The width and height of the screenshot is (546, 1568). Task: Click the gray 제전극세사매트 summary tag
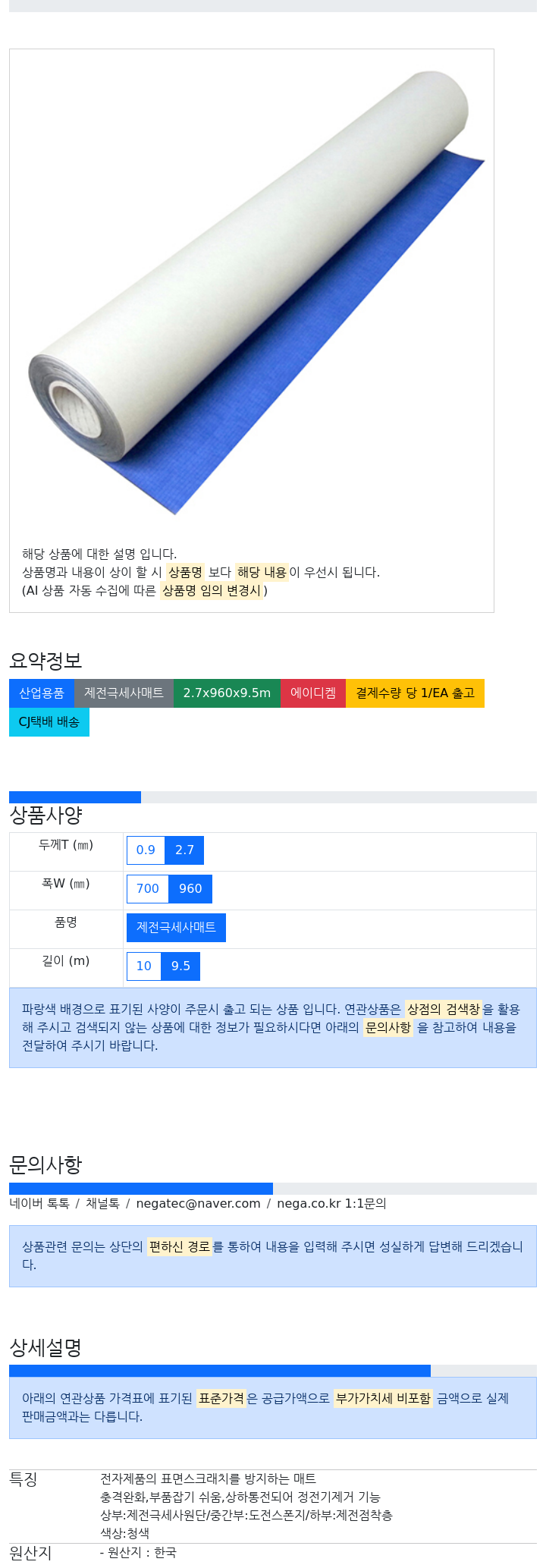[x=124, y=693]
